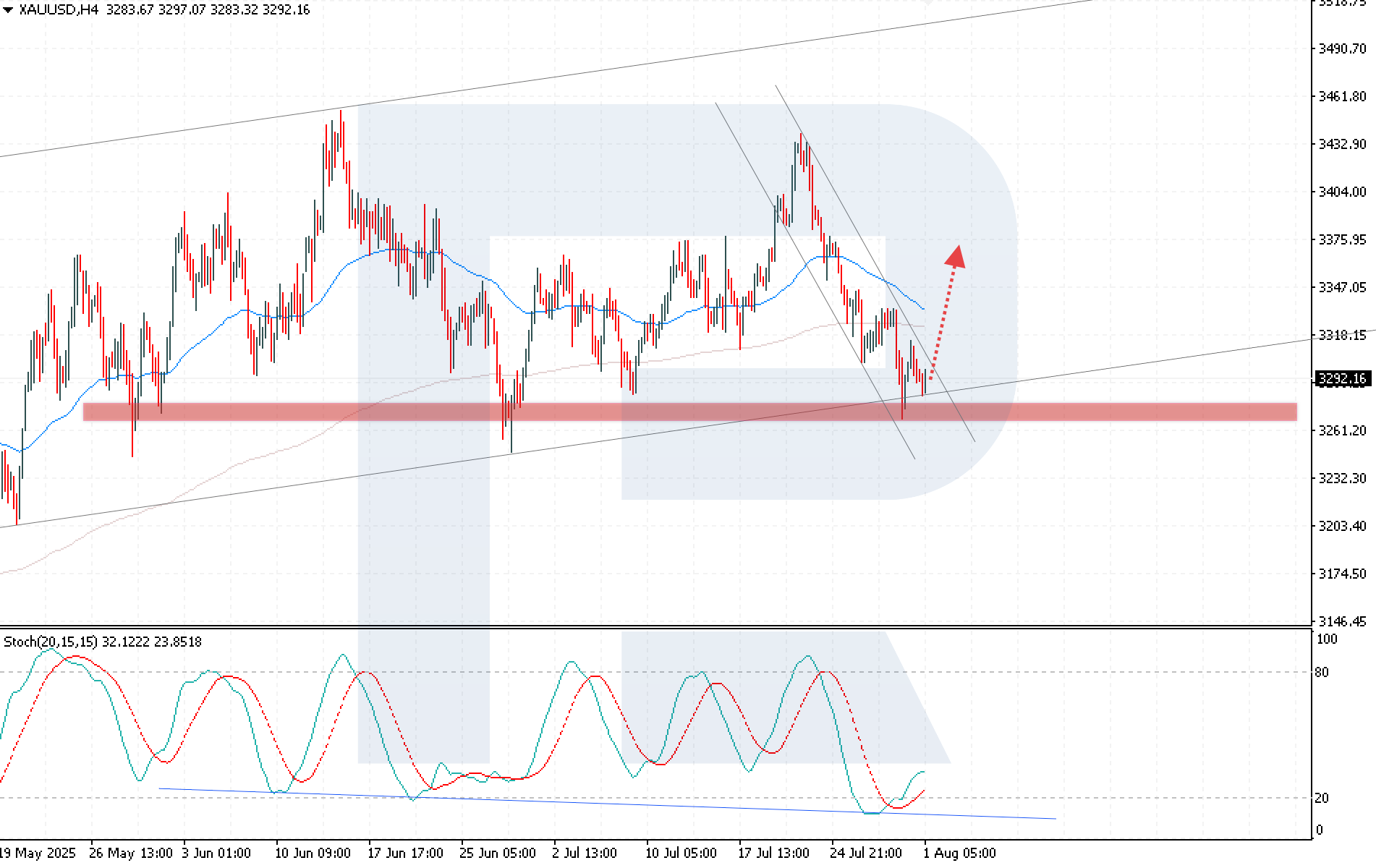Click the 1 Aug 05:00 time label
The image size is (1376, 868).
tap(959, 853)
